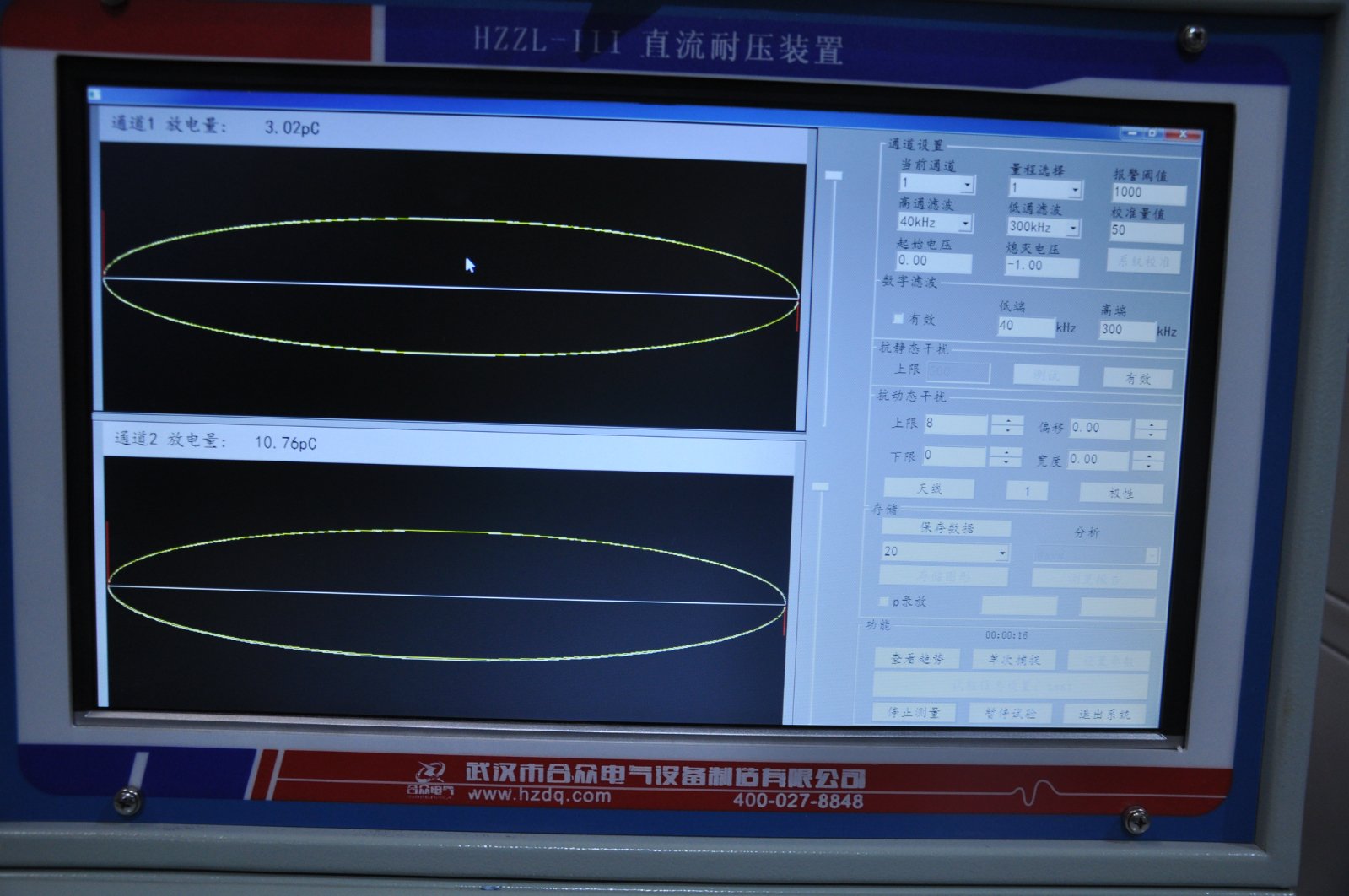
Task: Open the 高通滤波 40kHz dropdown
Action: coord(965,224)
